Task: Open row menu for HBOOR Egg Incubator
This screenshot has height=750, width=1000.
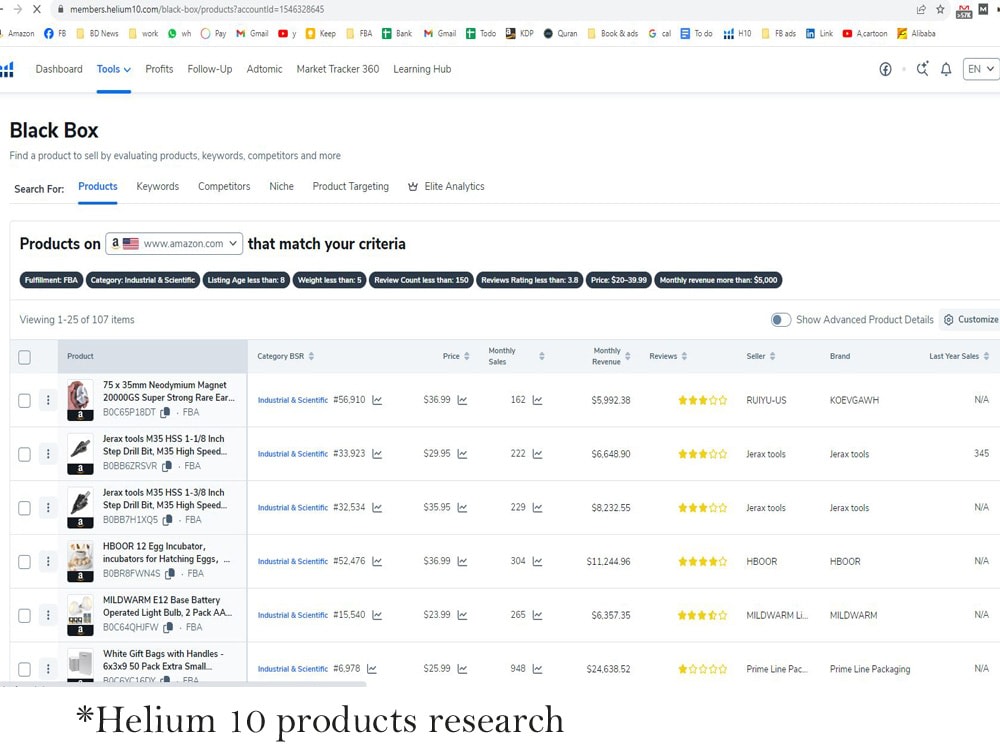Action: [48, 561]
